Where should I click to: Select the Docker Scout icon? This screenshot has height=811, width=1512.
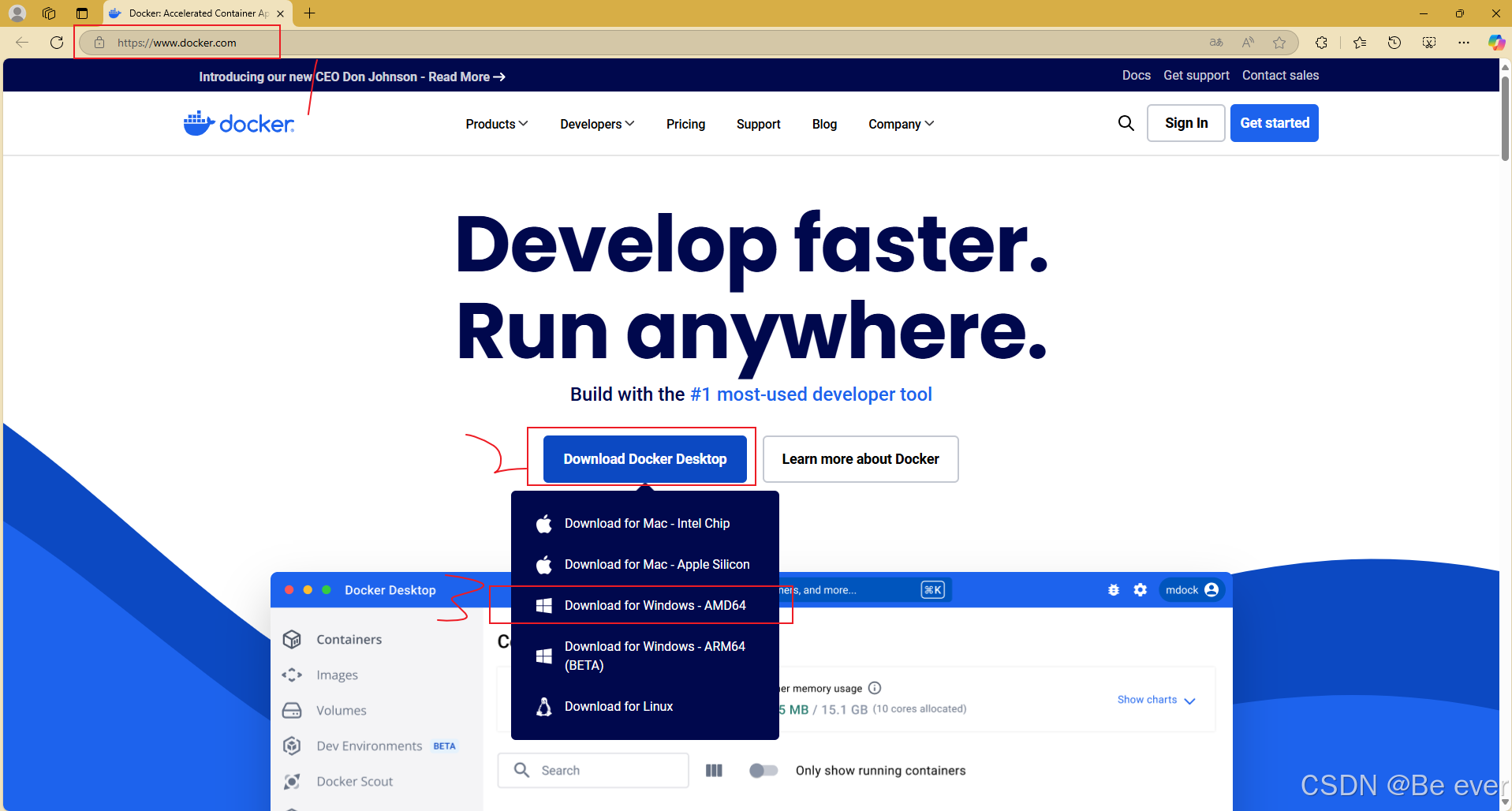click(x=292, y=781)
